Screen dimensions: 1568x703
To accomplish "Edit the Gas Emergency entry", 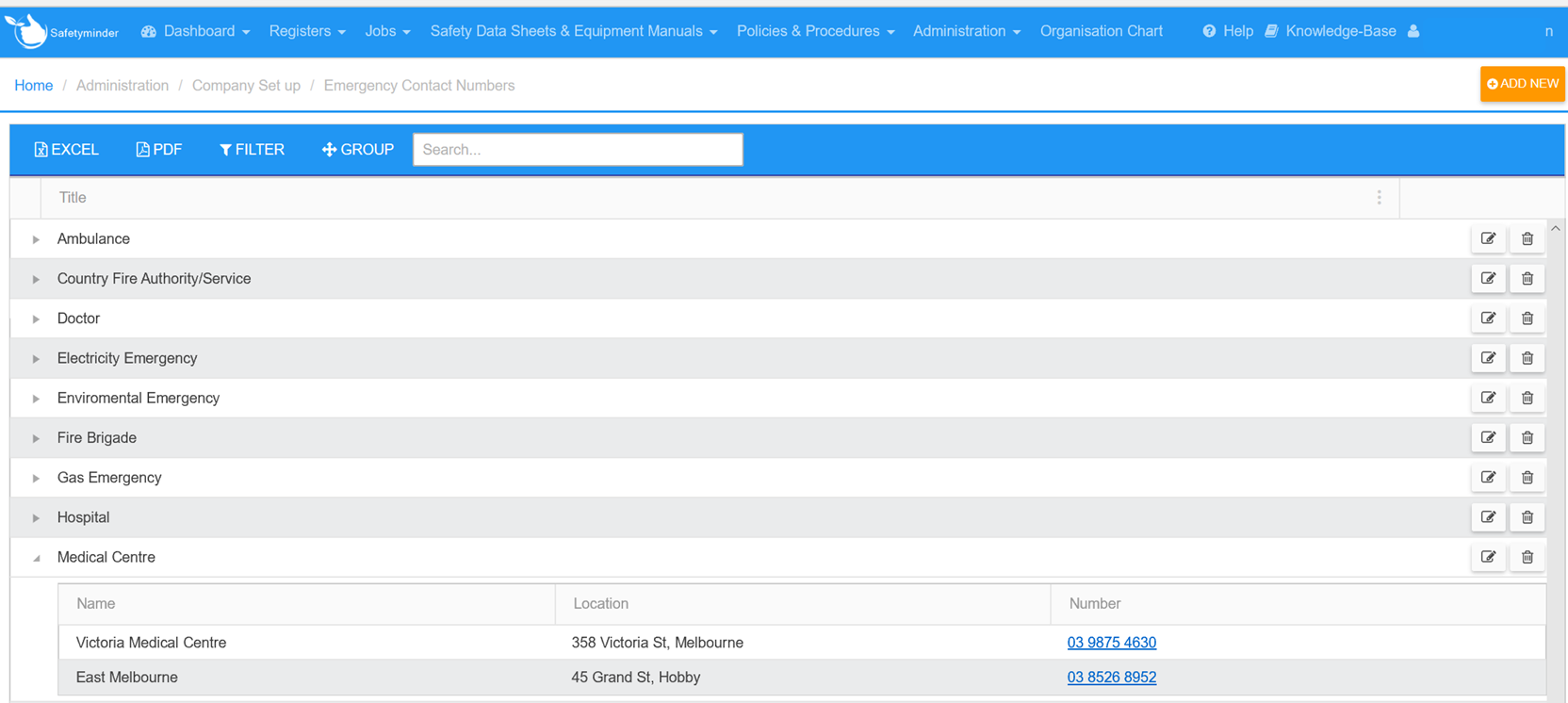I will (x=1488, y=478).
